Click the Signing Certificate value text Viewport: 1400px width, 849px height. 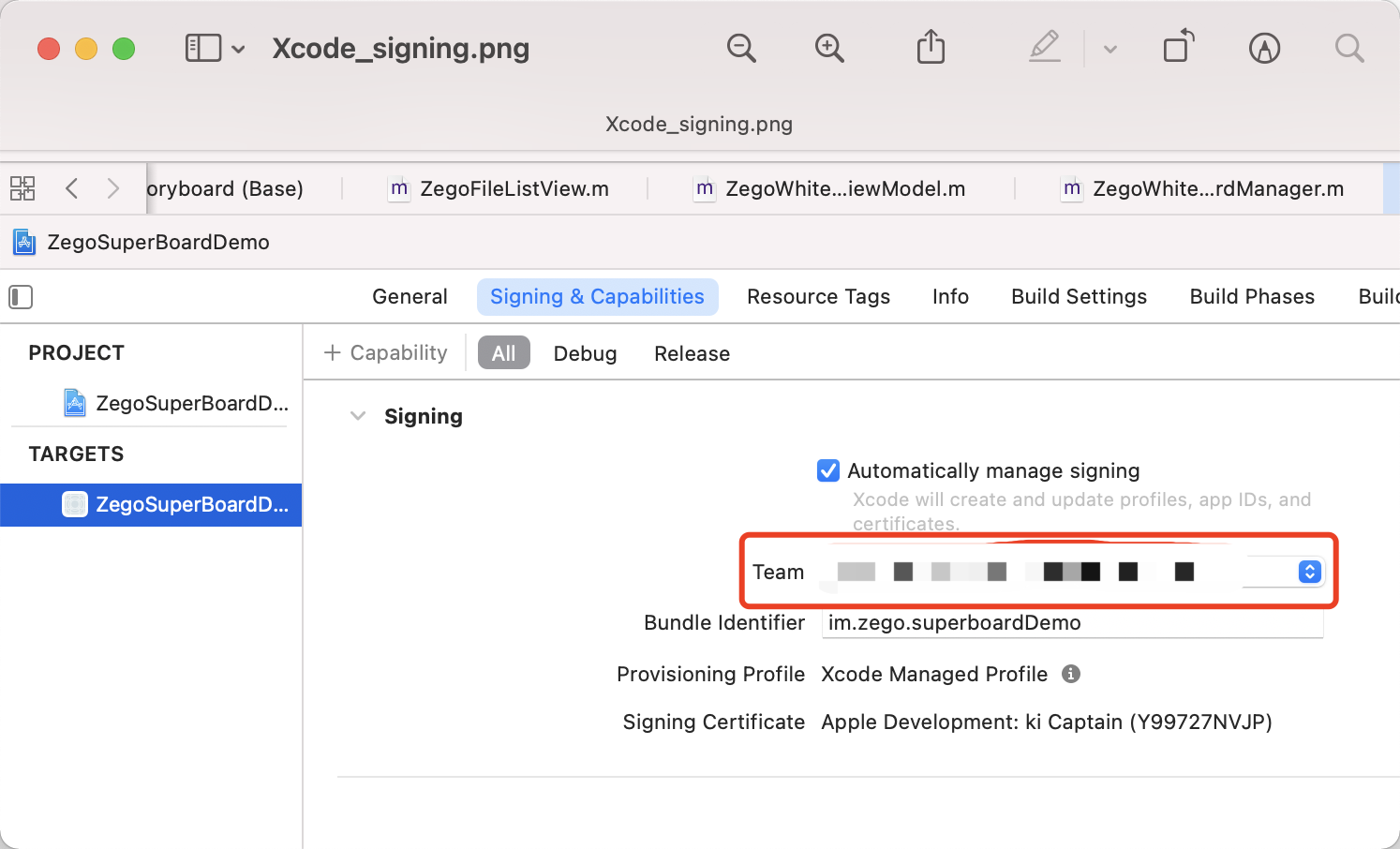[x=1047, y=722]
